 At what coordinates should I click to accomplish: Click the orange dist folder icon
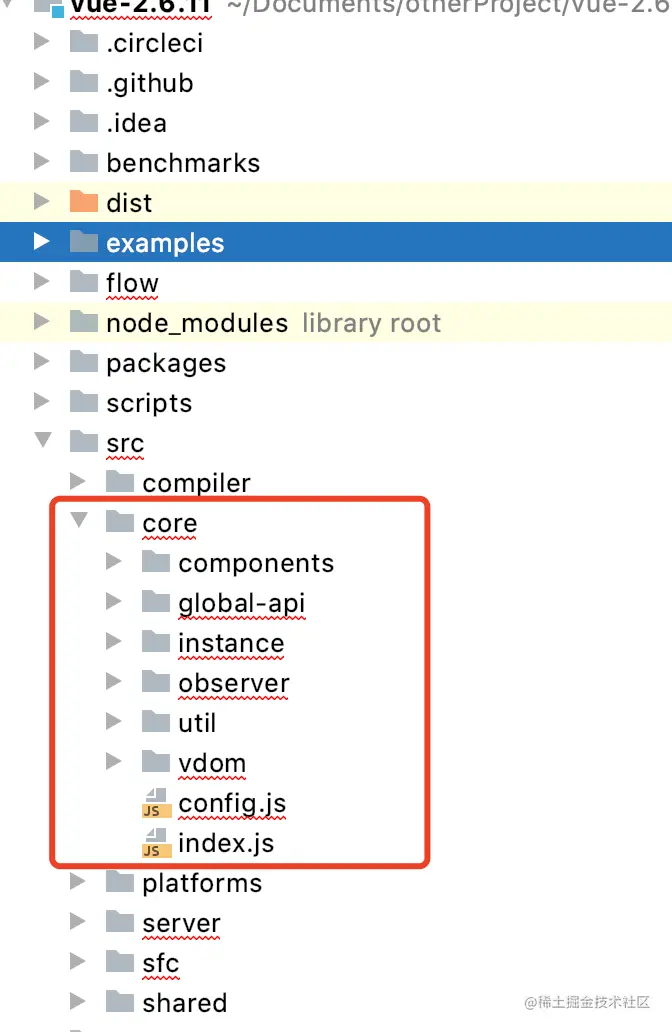84,203
